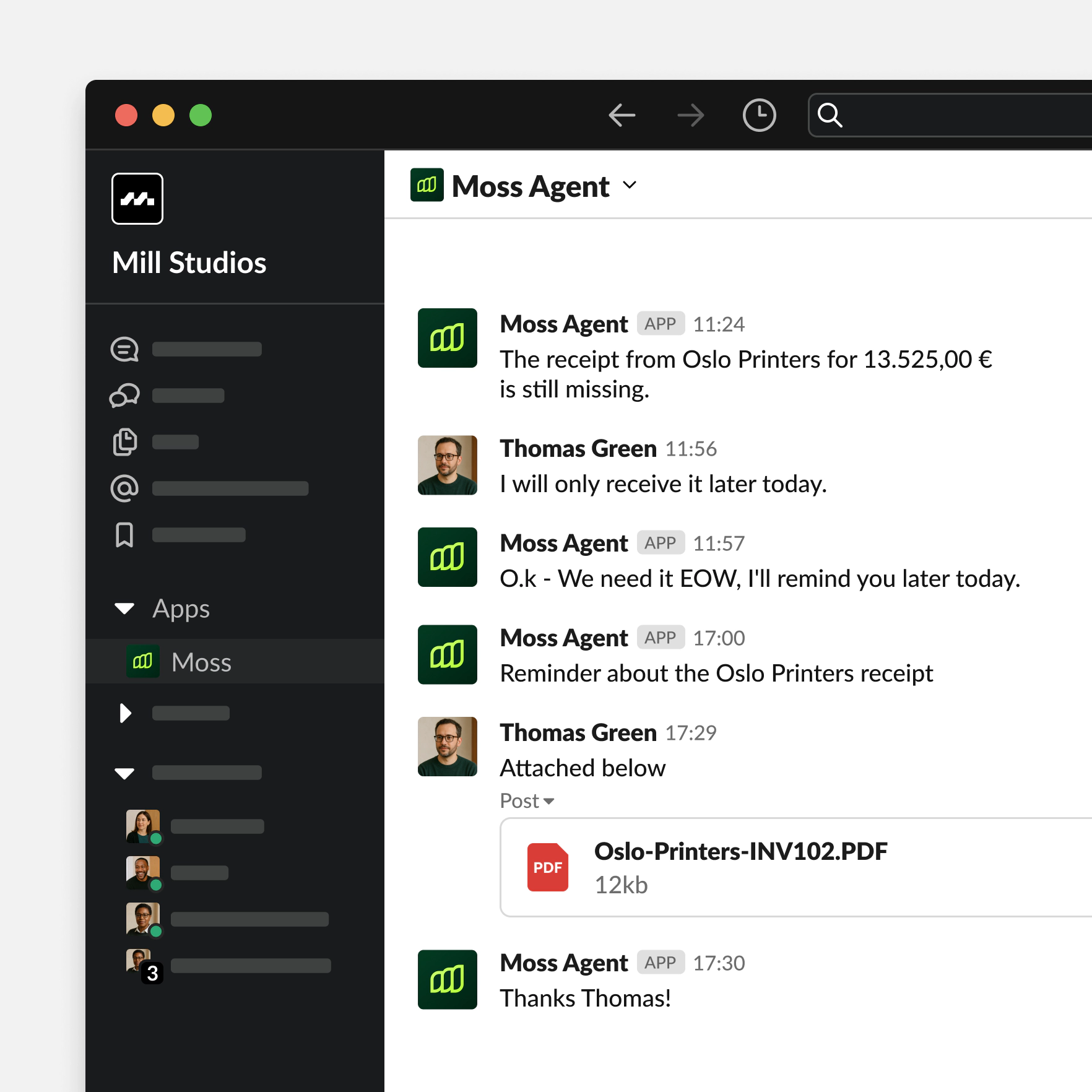1092x1092 pixels.
Task: Open the Mill Studios workspace icon
Action: pos(137,198)
